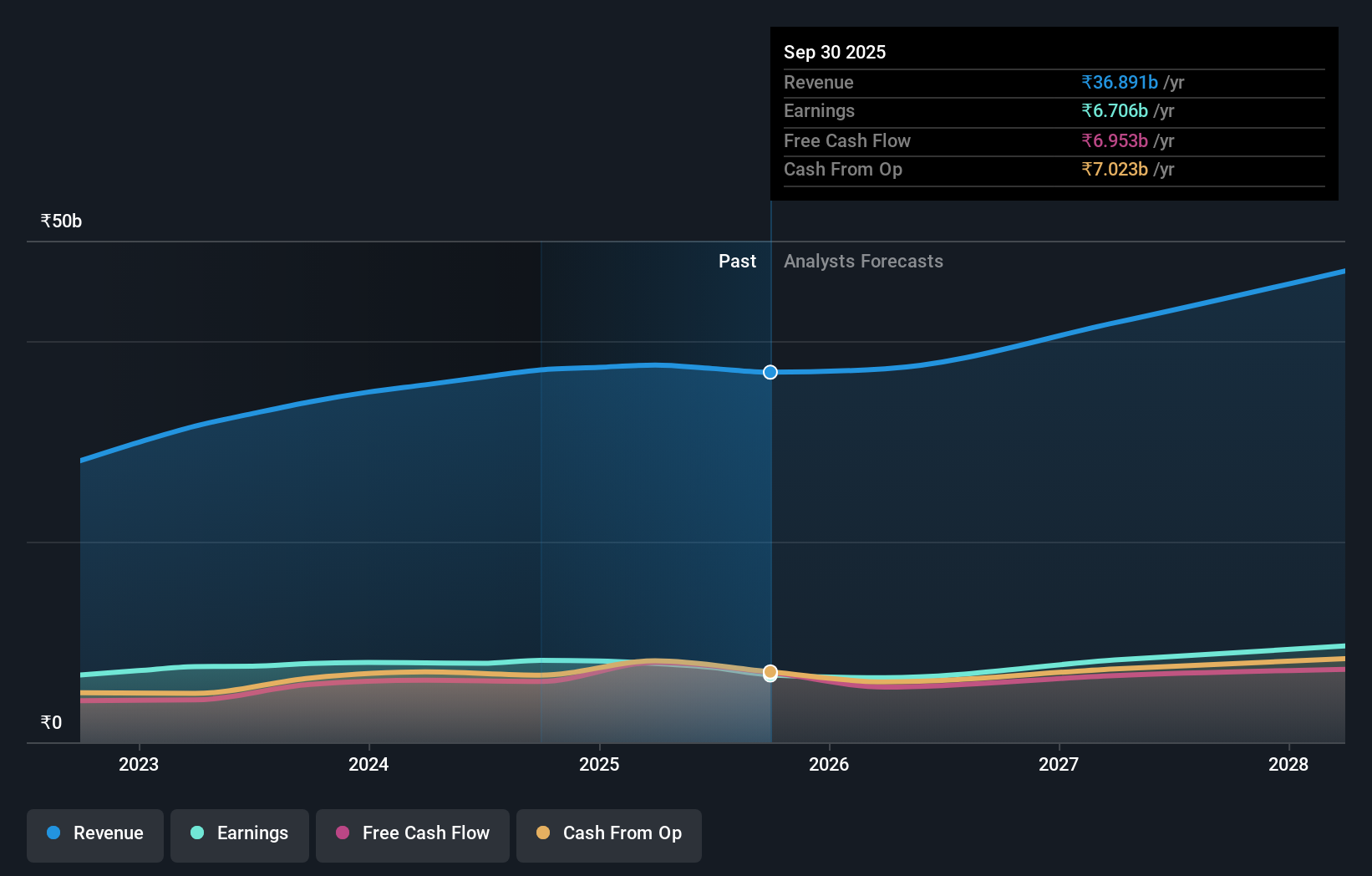Select the lower data point marker on the divider line
Image resolution: width=1372 pixels, height=876 pixels.
(x=770, y=673)
